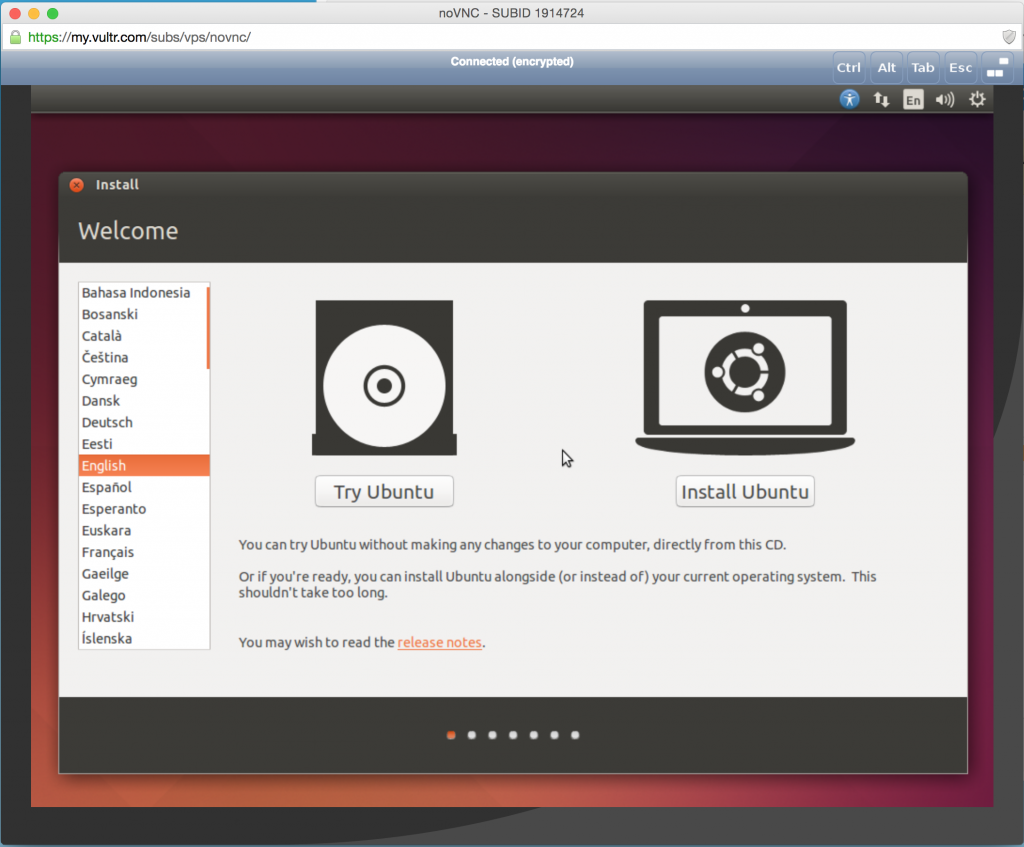Select Gaeilge in the language list
1024x847 pixels.
(142, 573)
